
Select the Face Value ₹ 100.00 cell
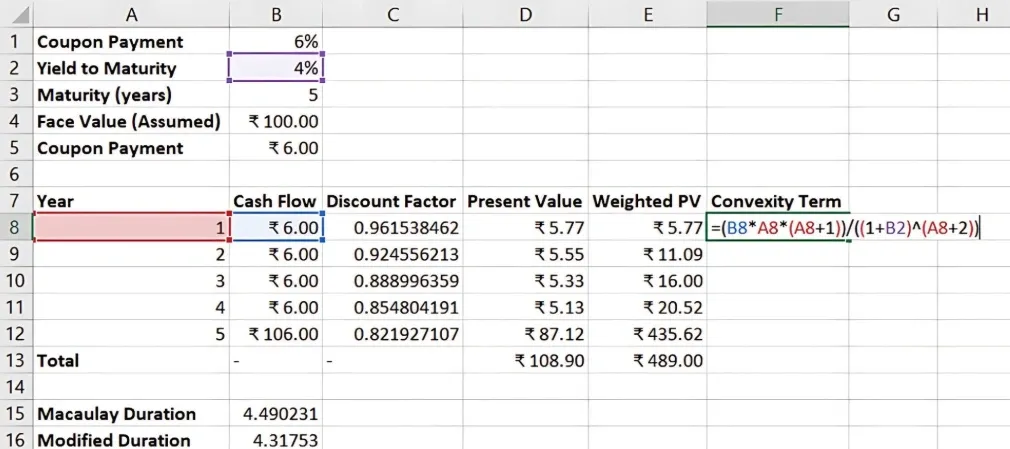pos(276,122)
